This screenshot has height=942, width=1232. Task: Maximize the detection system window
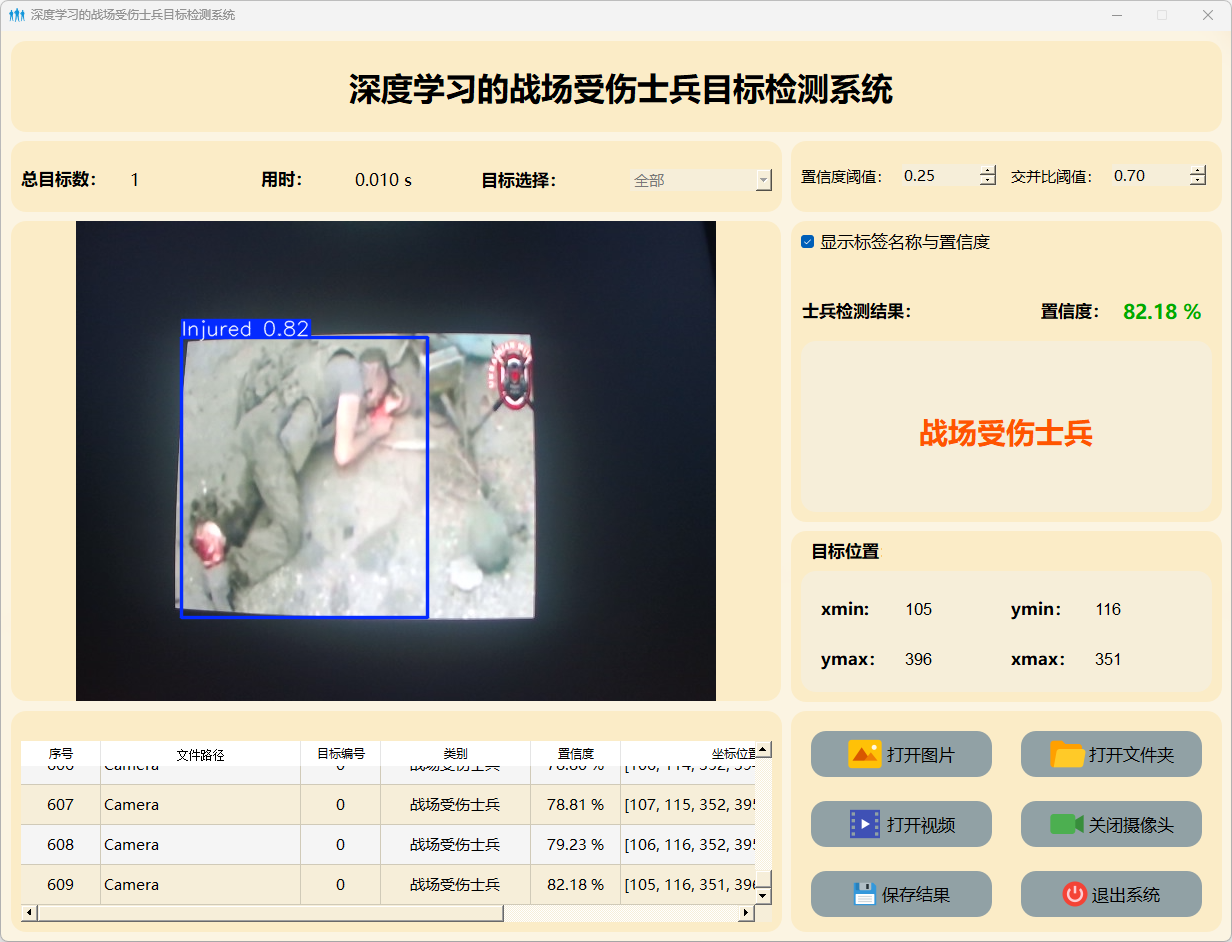[x=1162, y=15]
